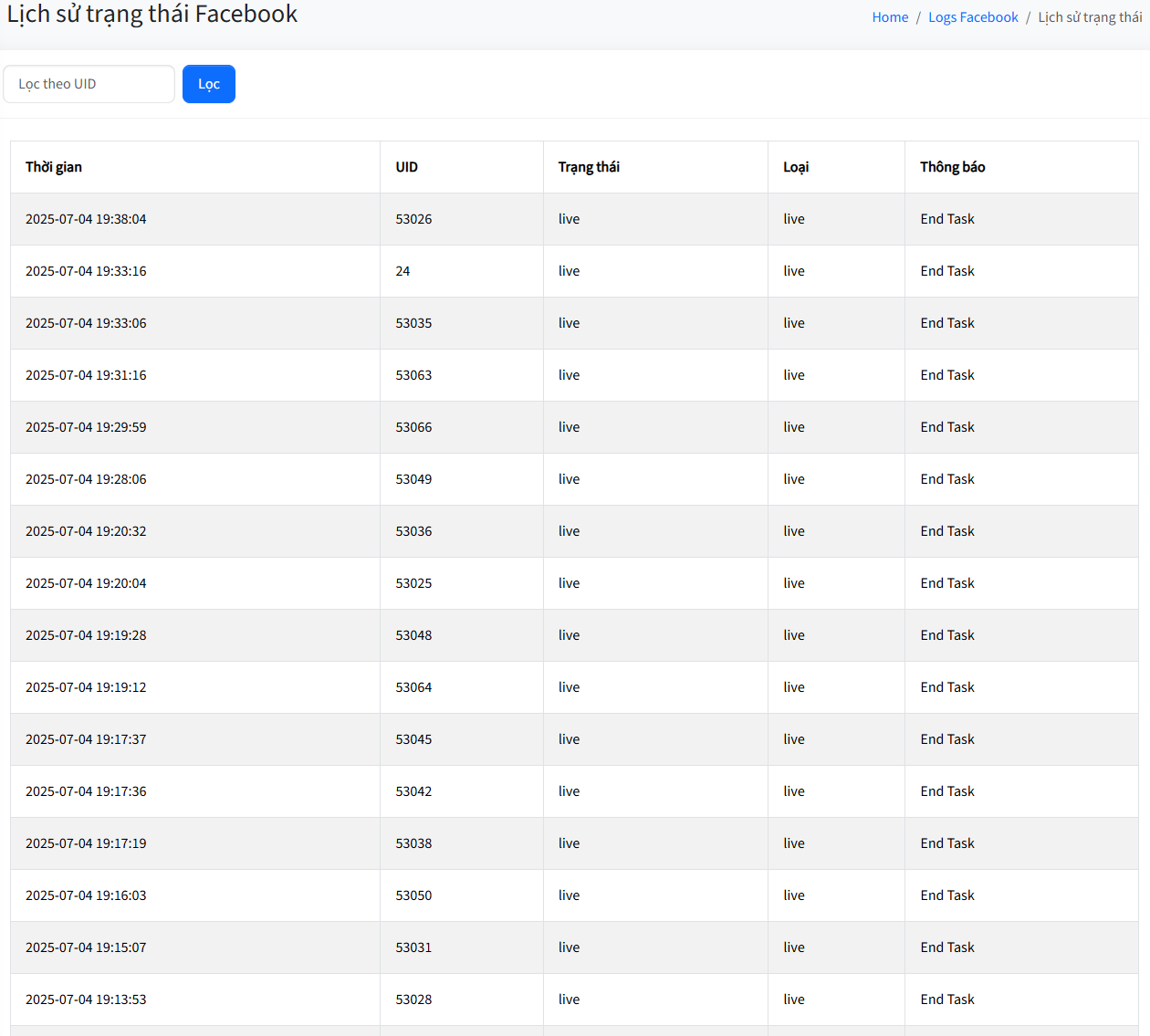The height and width of the screenshot is (1036, 1150).
Task: Click timestamp 2025-07-04 19:29:59
Action: (x=86, y=427)
